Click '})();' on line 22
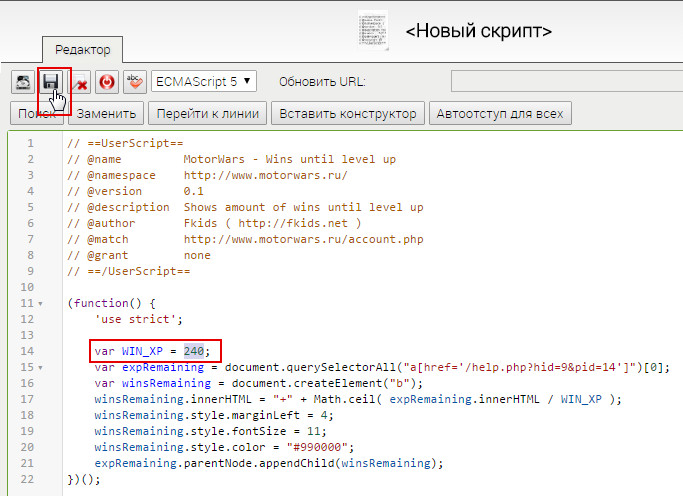 coord(84,479)
